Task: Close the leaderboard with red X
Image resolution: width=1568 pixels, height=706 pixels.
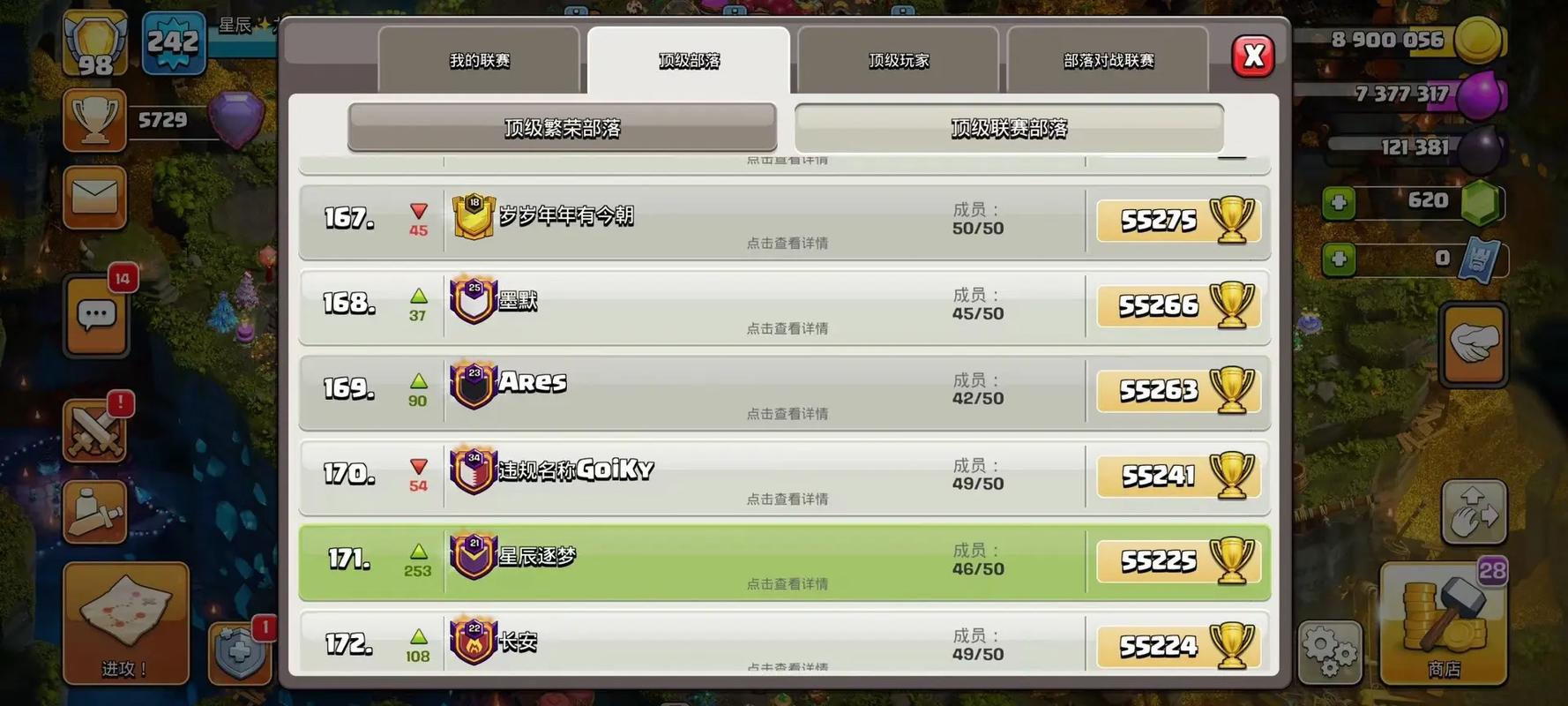Action: coord(1253,56)
